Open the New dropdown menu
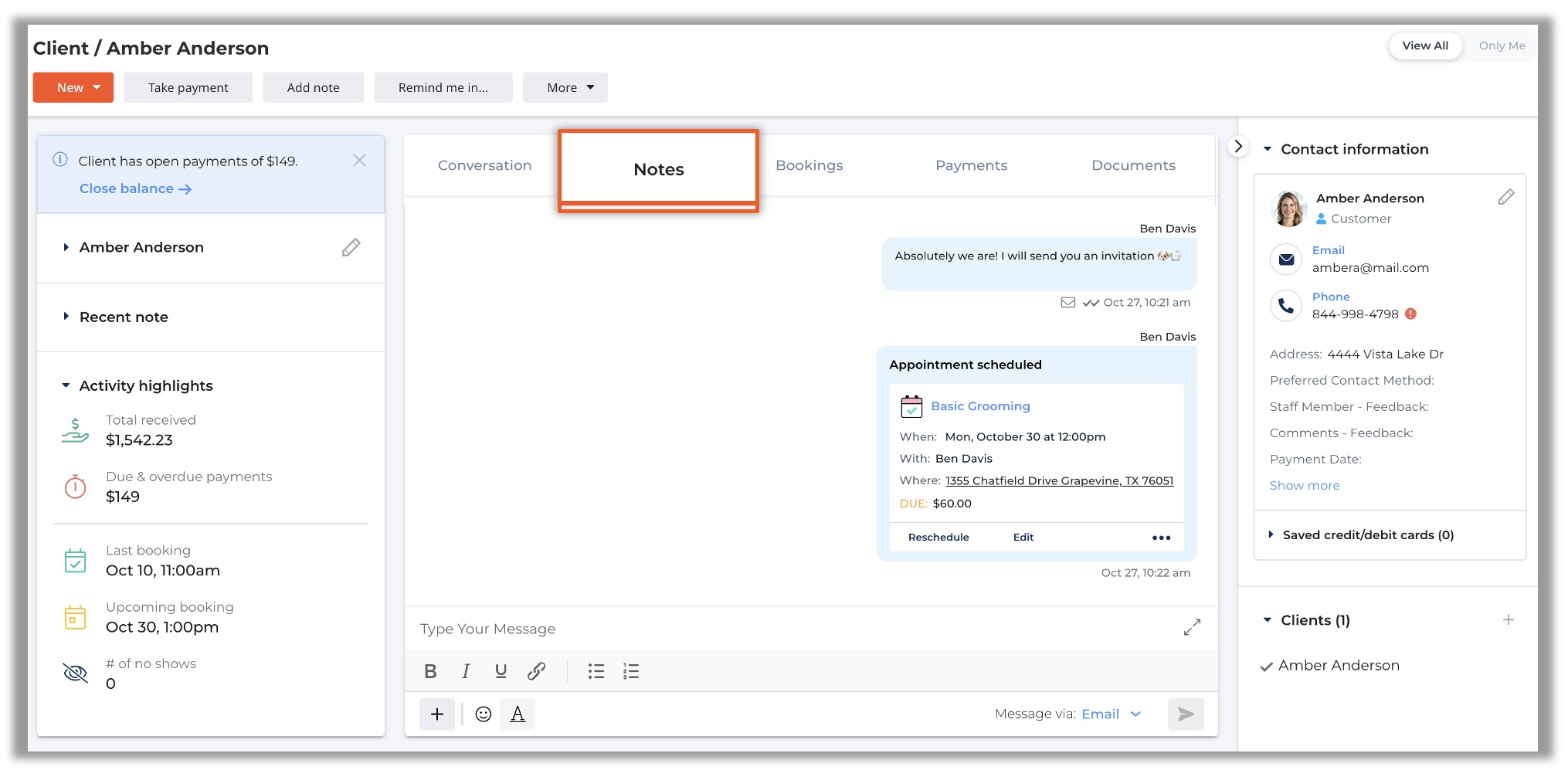 tap(73, 87)
